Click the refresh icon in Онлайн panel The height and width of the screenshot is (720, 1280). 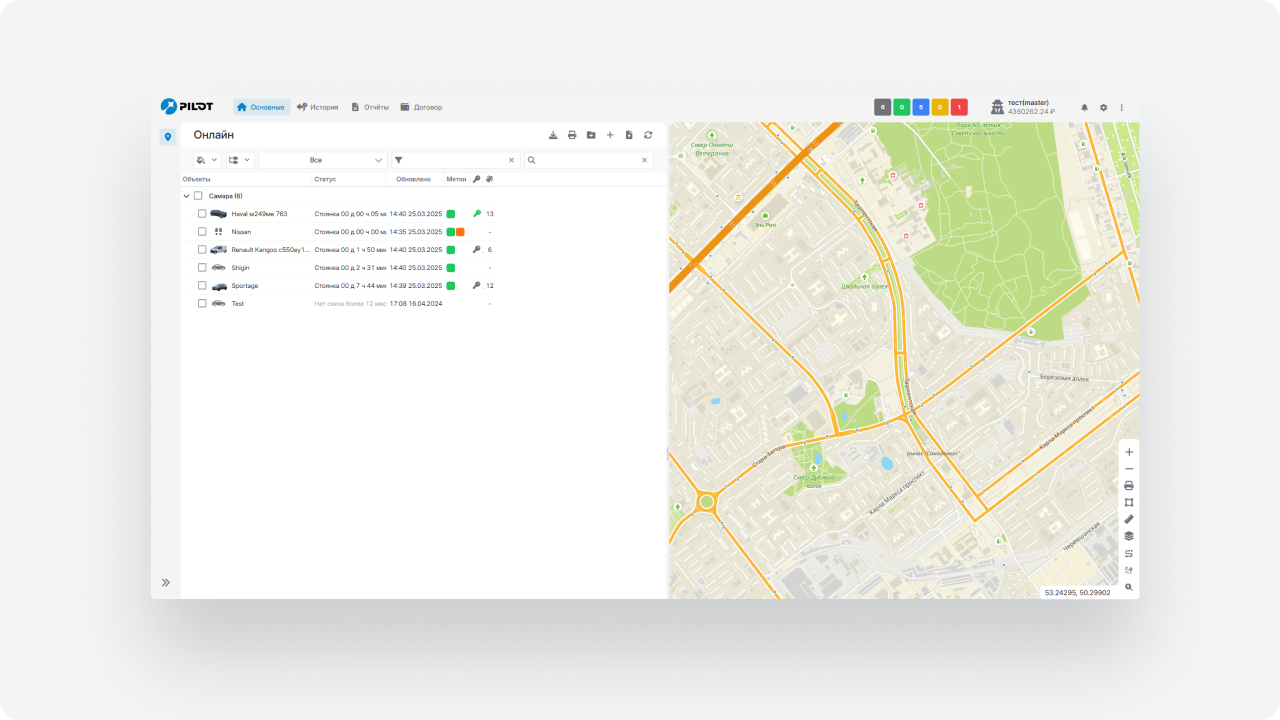click(x=648, y=135)
